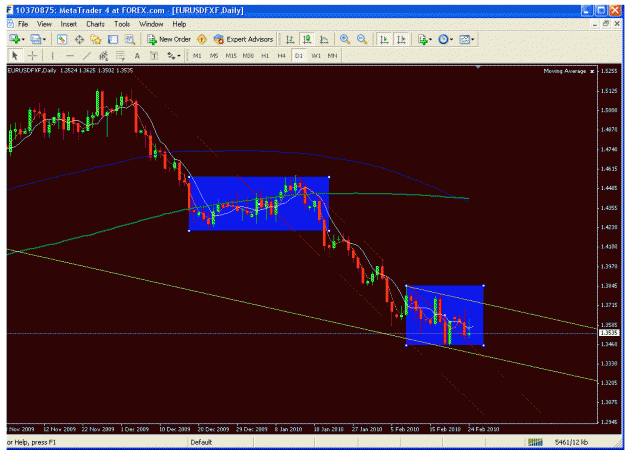Open the Help menu
Viewport: 625px width, 450px height.
pos(179,24)
